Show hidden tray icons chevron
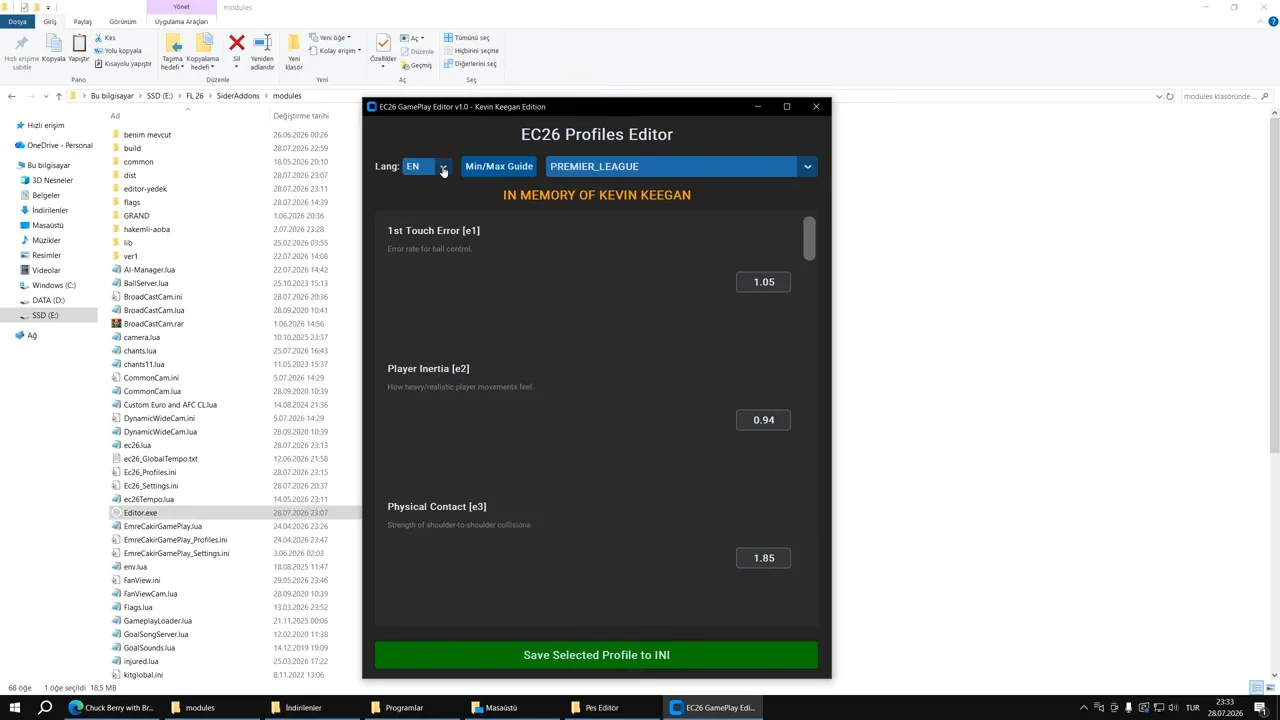Screen dimensions: 1280x720 (1083, 708)
